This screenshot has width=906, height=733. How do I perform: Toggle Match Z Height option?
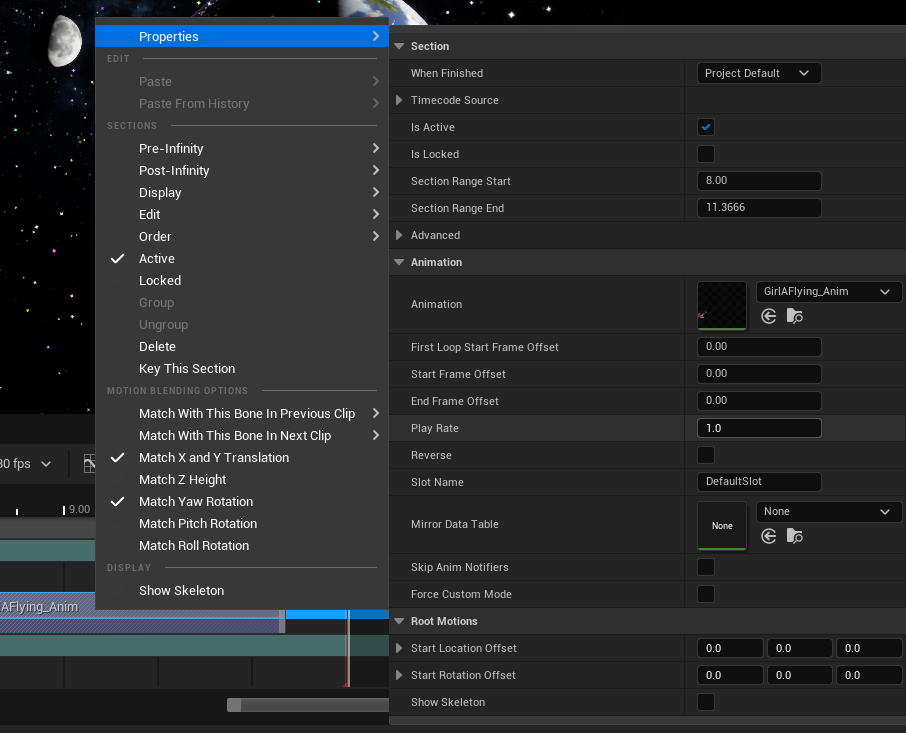coord(183,479)
